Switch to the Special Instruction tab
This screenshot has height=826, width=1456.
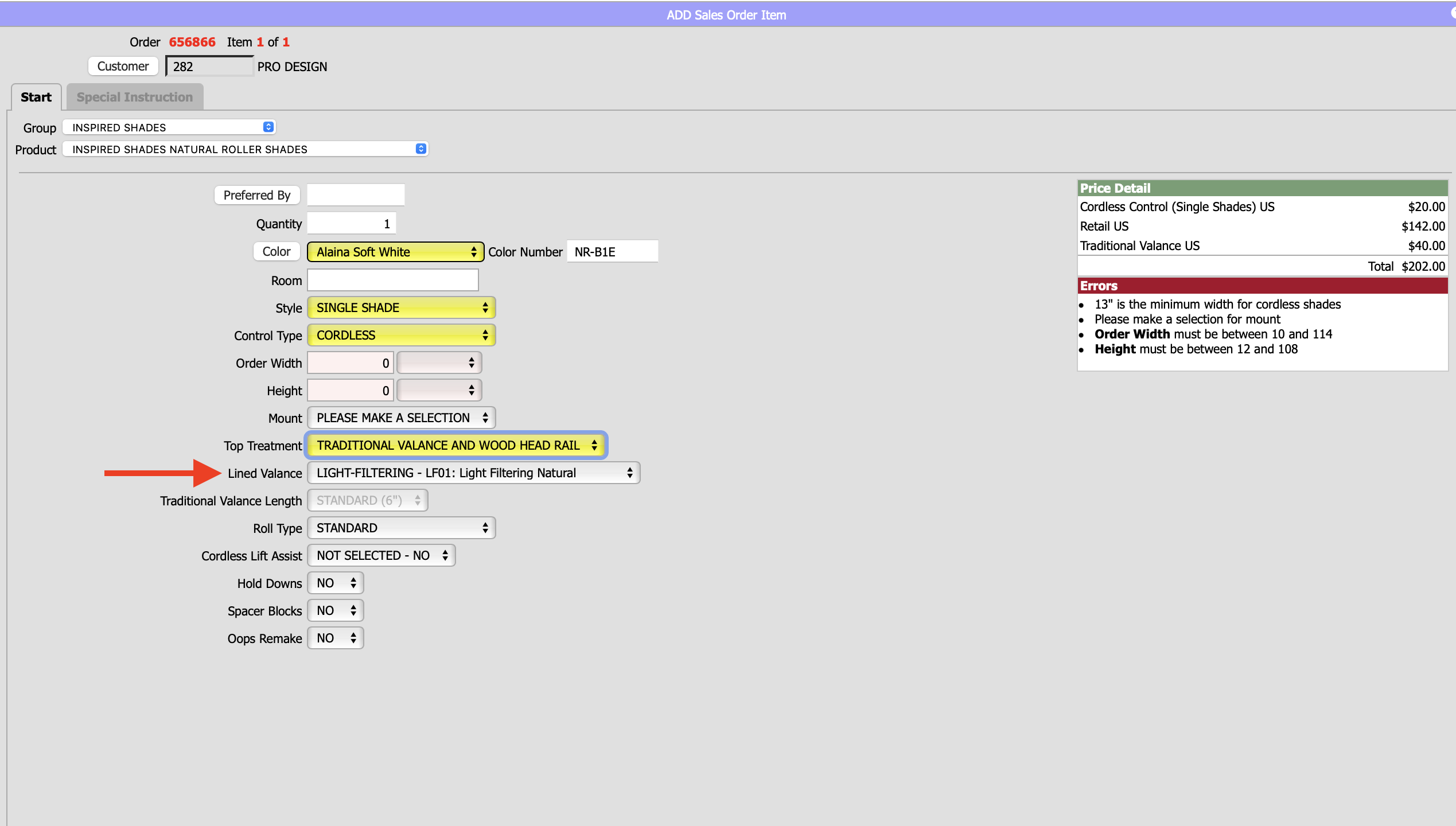click(135, 97)
